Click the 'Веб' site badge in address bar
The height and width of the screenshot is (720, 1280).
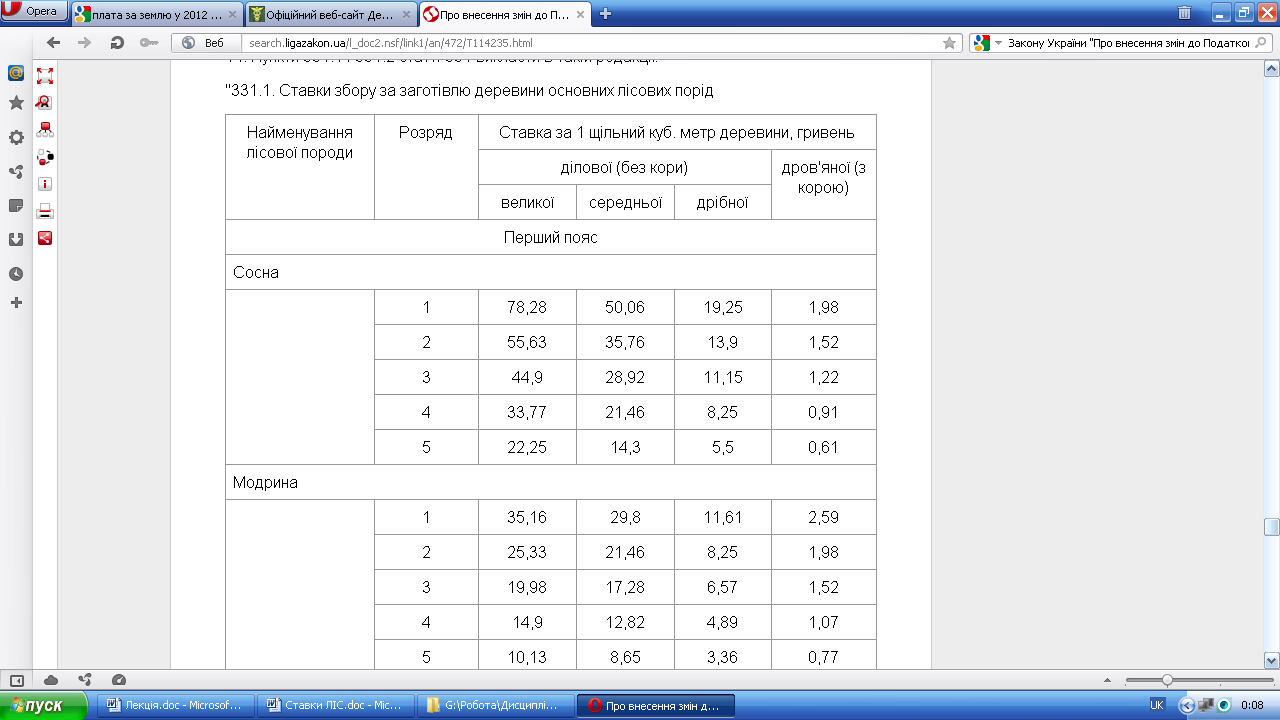point(206,43)
